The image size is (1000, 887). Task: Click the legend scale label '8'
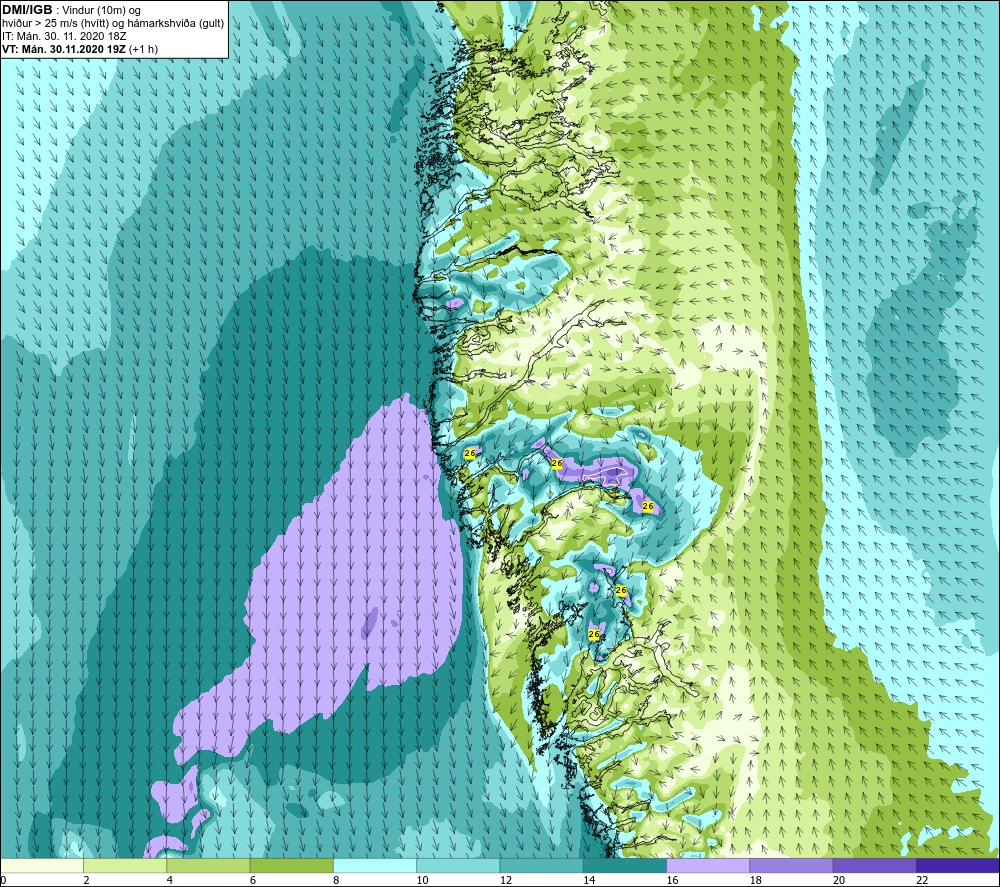[336, 880]
